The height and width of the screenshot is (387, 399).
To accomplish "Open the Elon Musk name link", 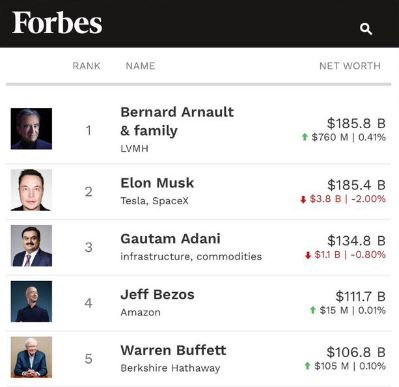I will pos(157,183).
